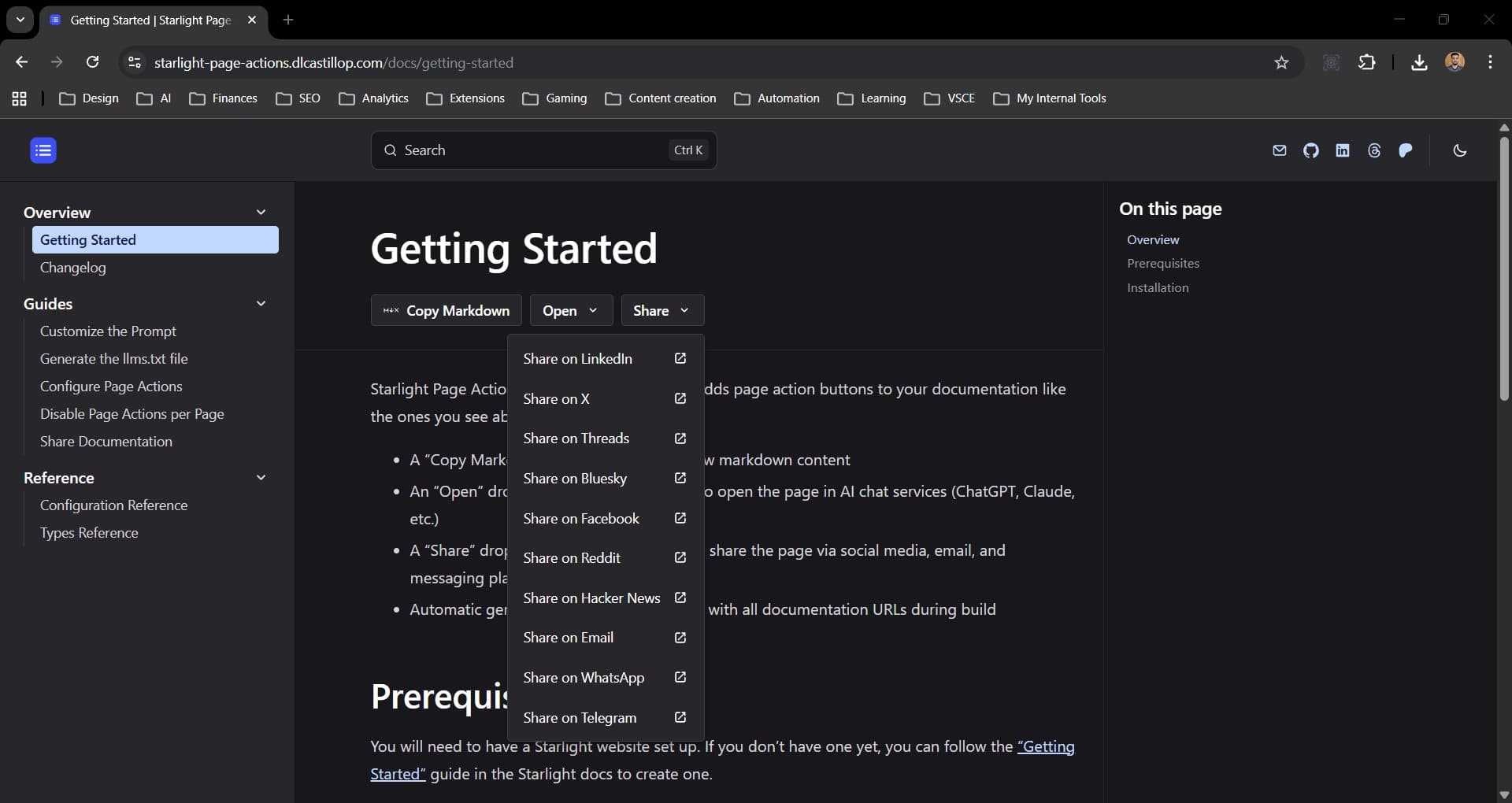Toggle the bookmark star in address bar
The image size is (1512, 803).
click(1281, 62)
